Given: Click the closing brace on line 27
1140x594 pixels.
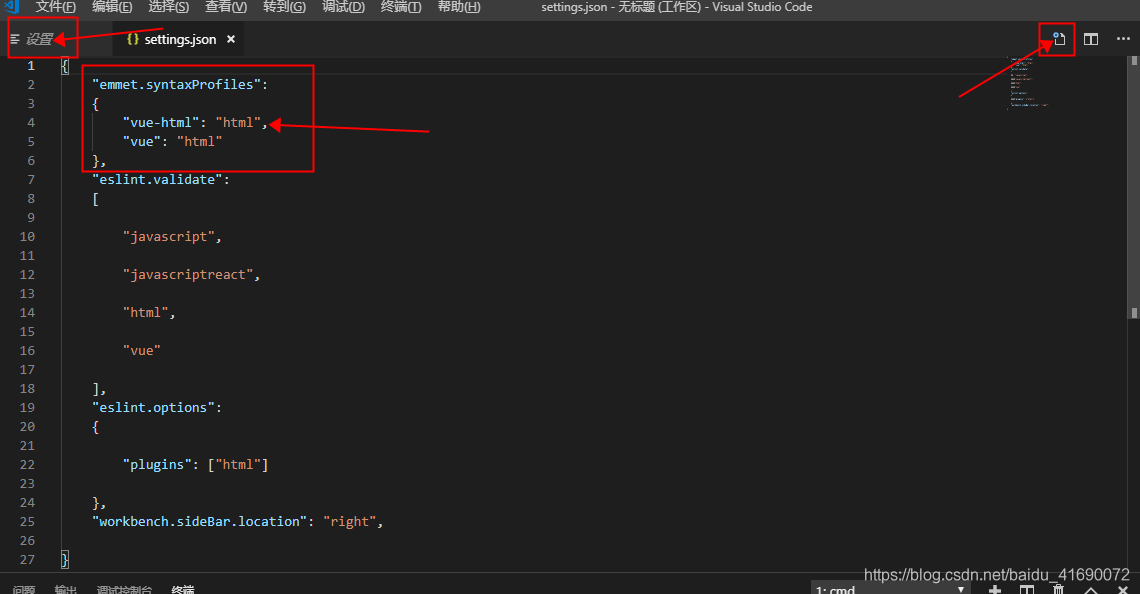Looking at the screenshot, I should [65, 559].
